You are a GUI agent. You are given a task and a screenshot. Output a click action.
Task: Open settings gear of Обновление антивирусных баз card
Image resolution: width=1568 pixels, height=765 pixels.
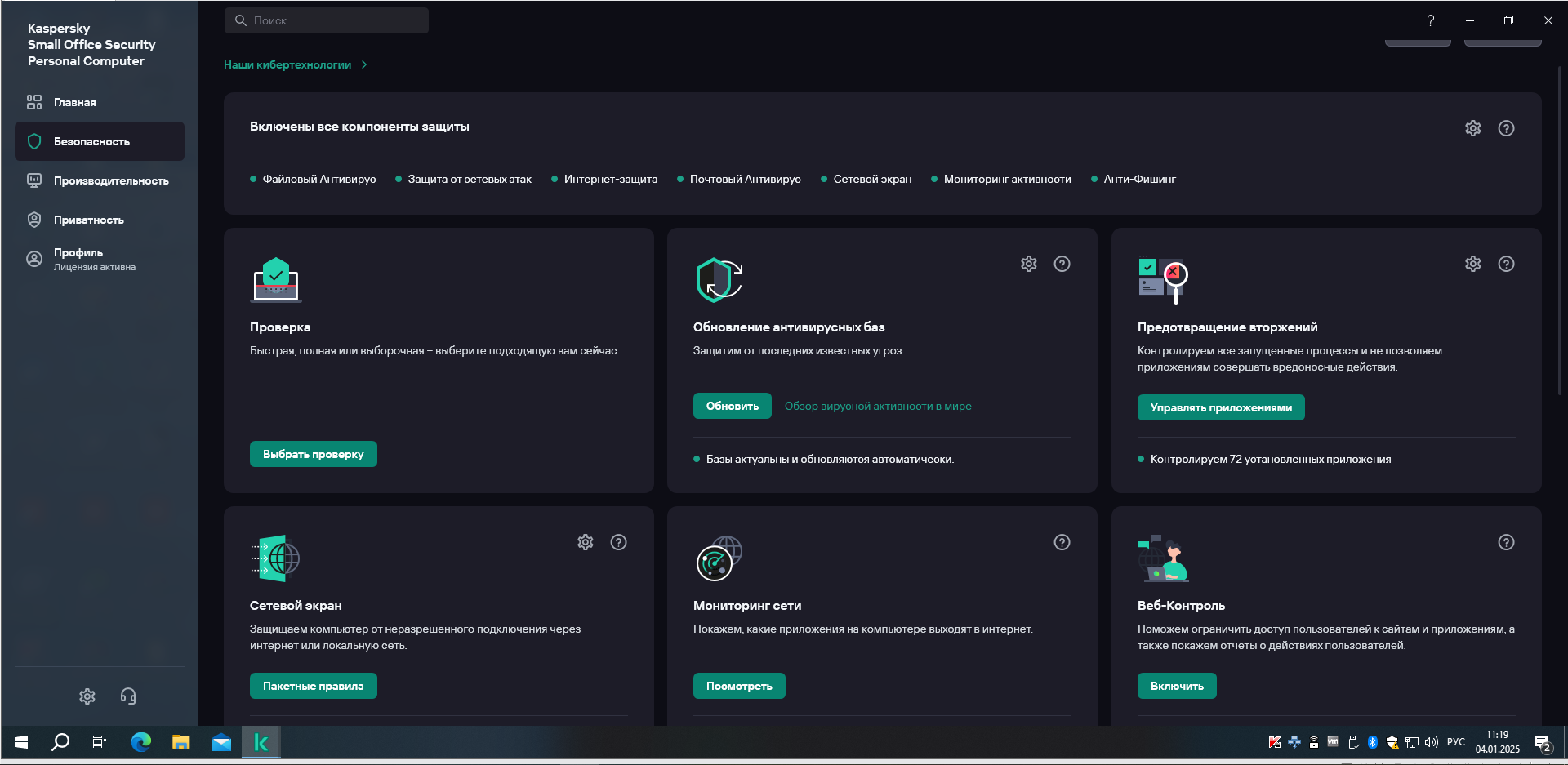pyautogui.click(x=1028, y=264)
